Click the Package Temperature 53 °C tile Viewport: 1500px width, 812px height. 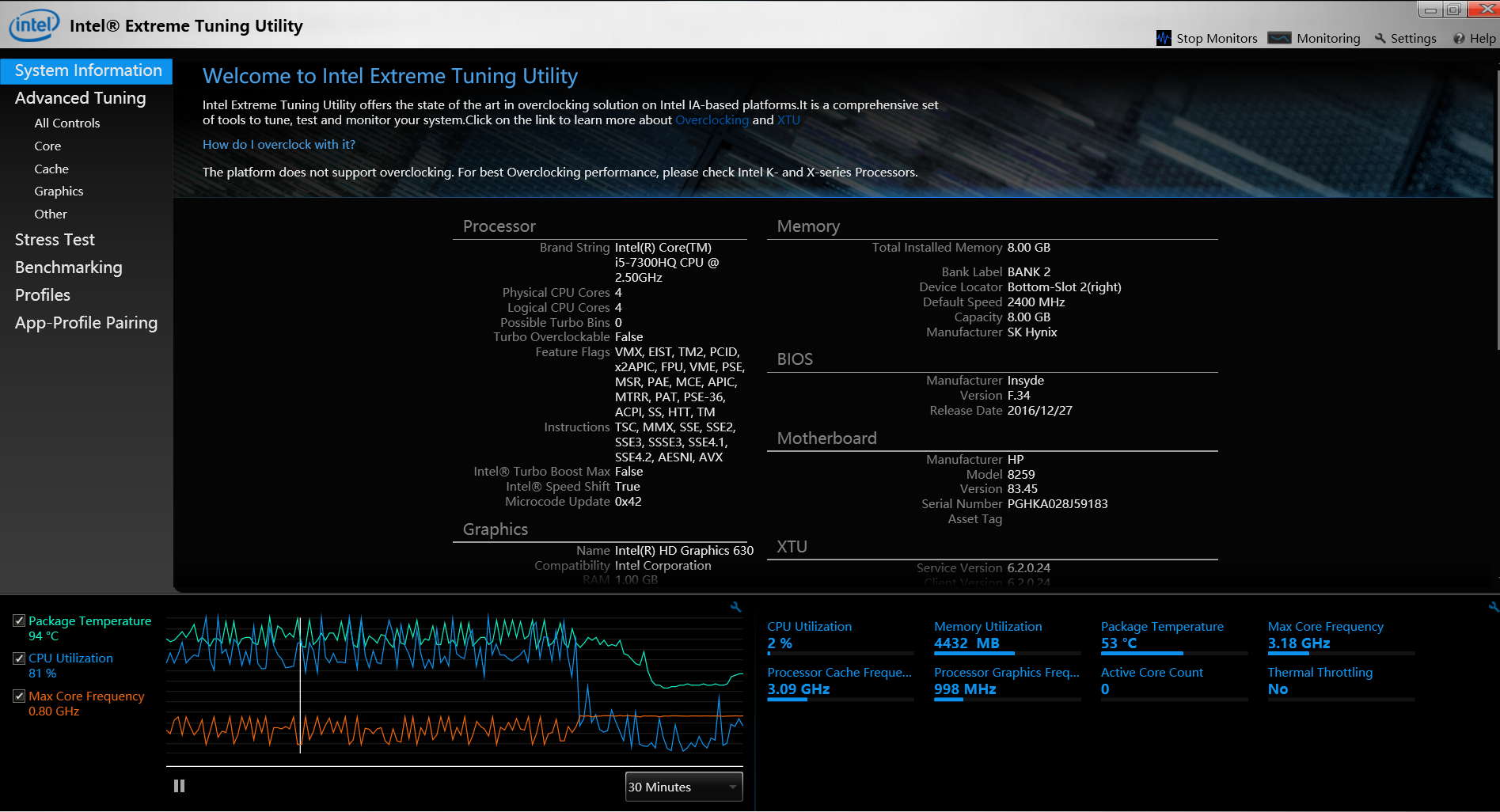tap(1174, 636)
